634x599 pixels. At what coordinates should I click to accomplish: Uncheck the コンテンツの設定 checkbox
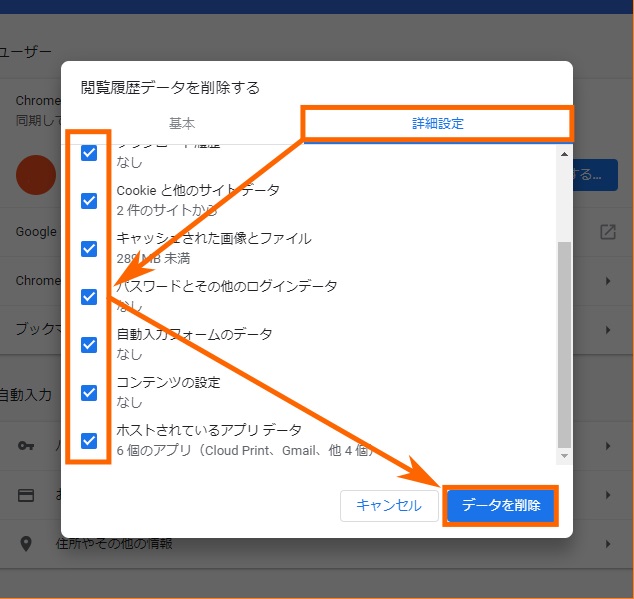click(x=89, y=393)
